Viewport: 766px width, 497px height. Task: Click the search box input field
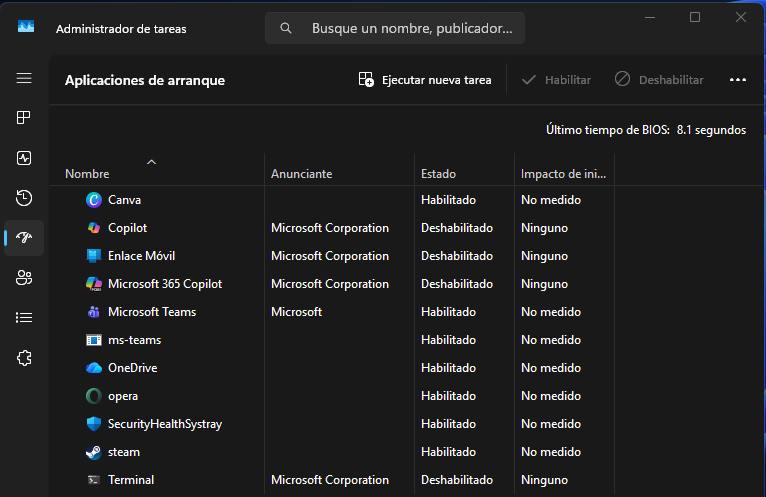point(395,28)
